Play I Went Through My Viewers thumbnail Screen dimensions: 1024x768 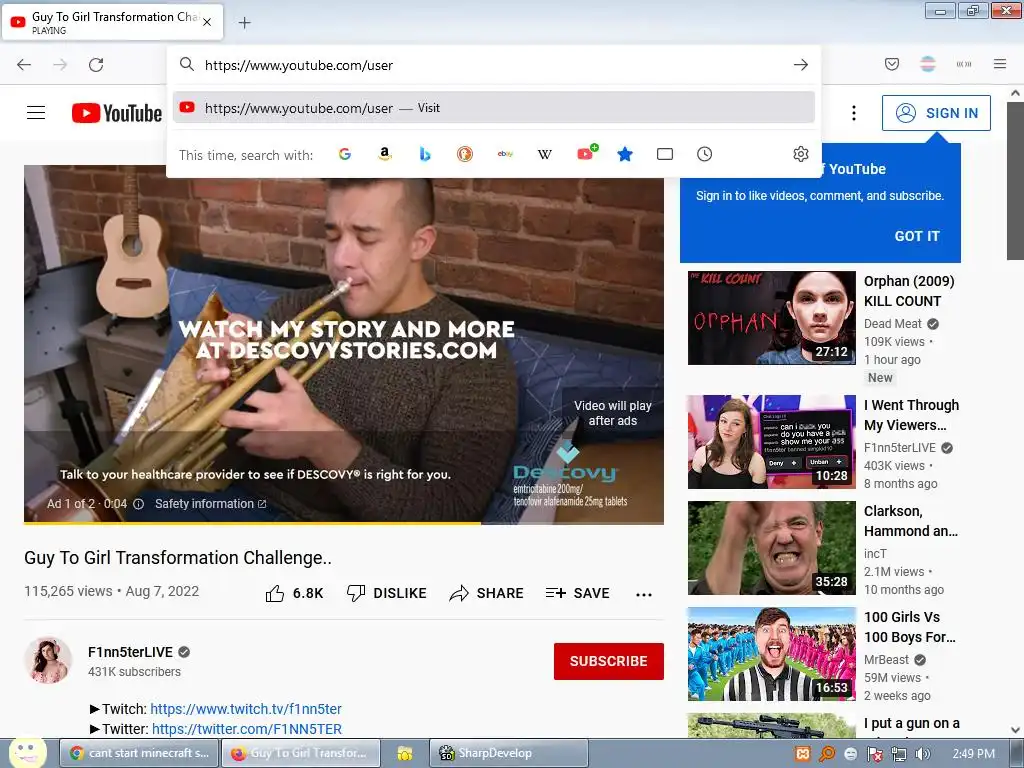[x=771, y=441]
